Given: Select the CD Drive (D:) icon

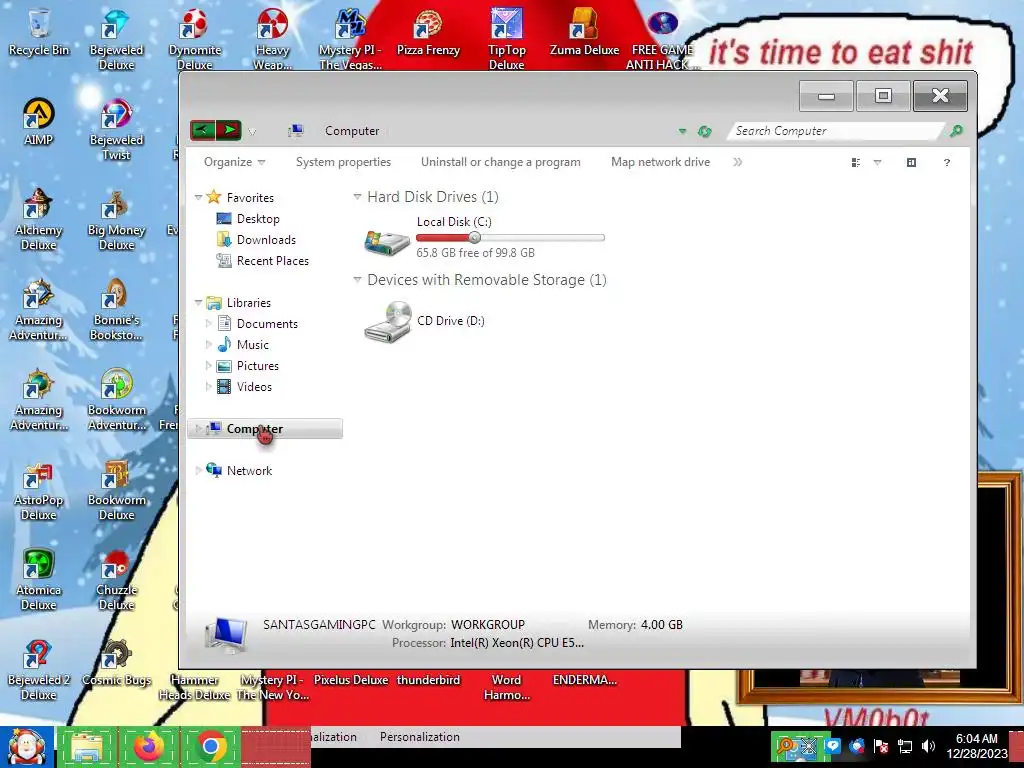Looking at the screenshot, I should click(387, 321).
